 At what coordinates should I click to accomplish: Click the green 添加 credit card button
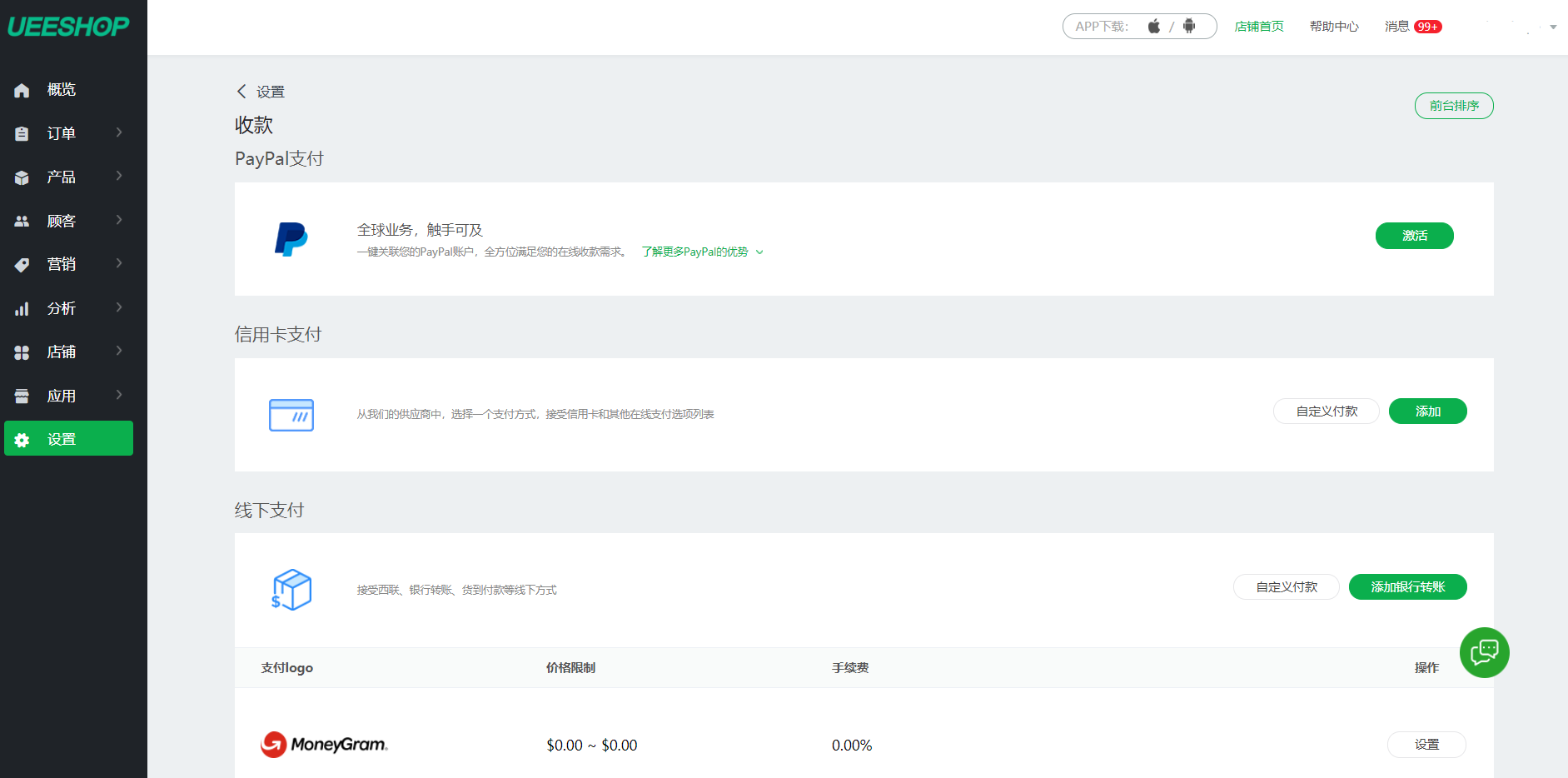[1427, 411]
